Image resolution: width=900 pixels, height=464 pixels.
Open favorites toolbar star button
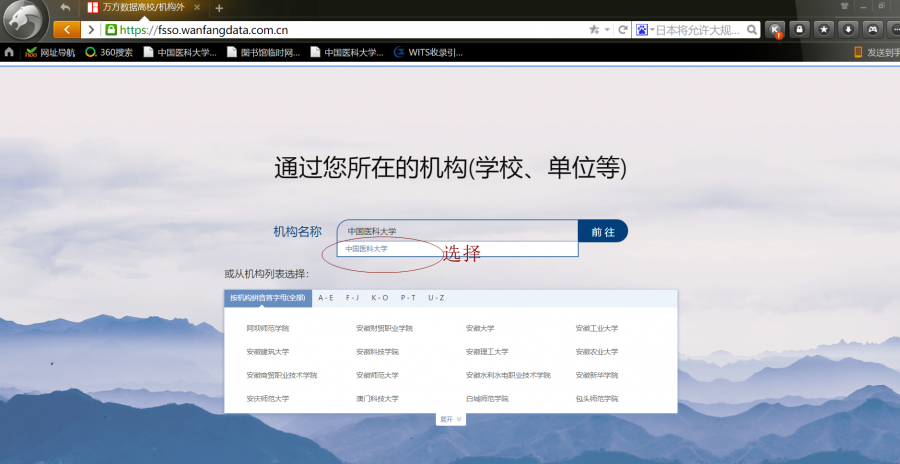point(824,29)
